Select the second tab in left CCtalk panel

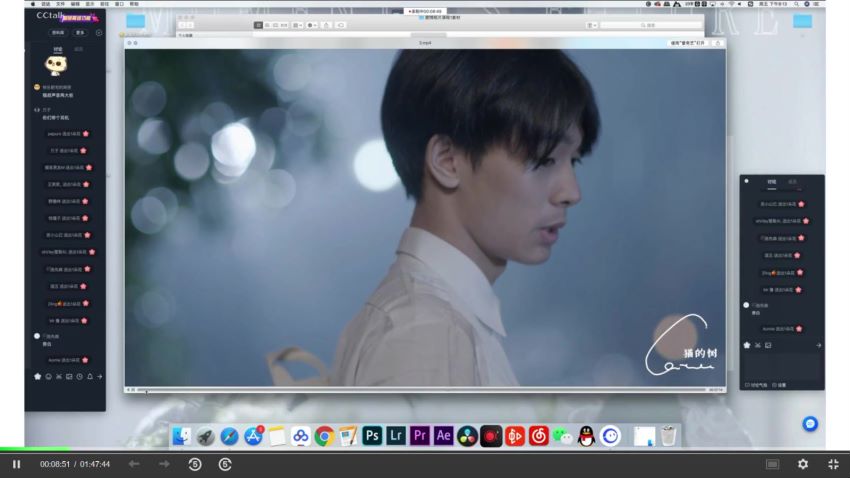79,49
